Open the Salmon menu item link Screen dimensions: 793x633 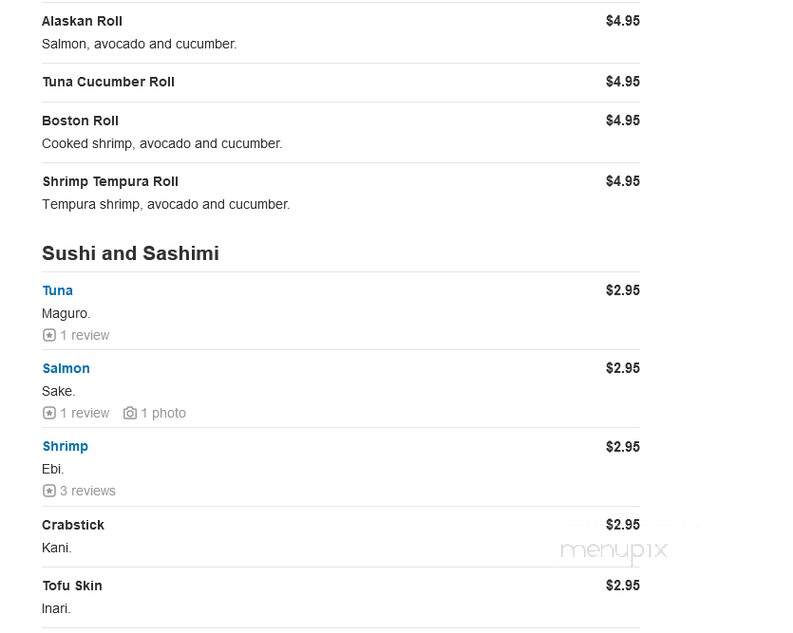pyautogui.click(x=66, y=369)
